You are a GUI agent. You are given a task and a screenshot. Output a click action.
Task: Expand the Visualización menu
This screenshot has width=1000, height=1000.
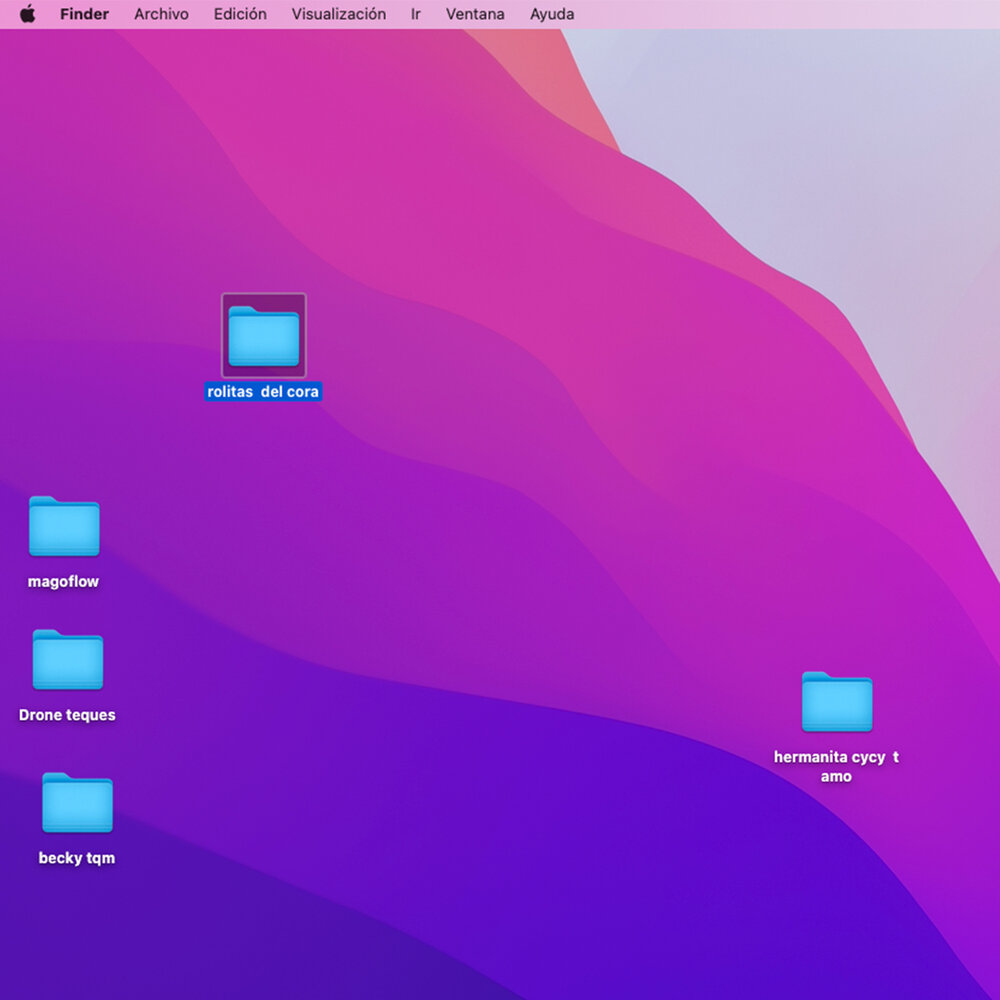338,14
